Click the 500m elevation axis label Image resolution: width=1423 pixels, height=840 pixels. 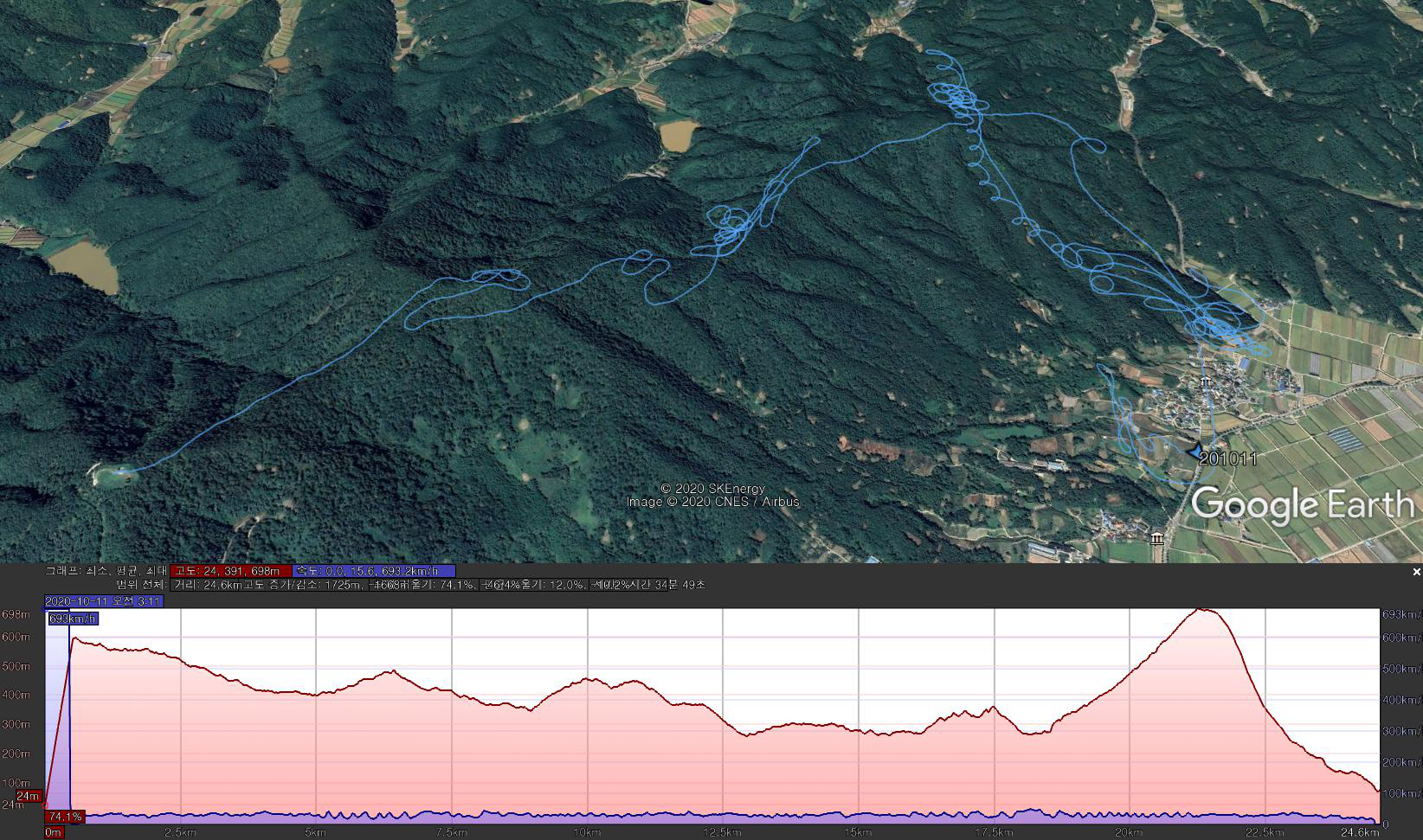click(x=16, y=666)
